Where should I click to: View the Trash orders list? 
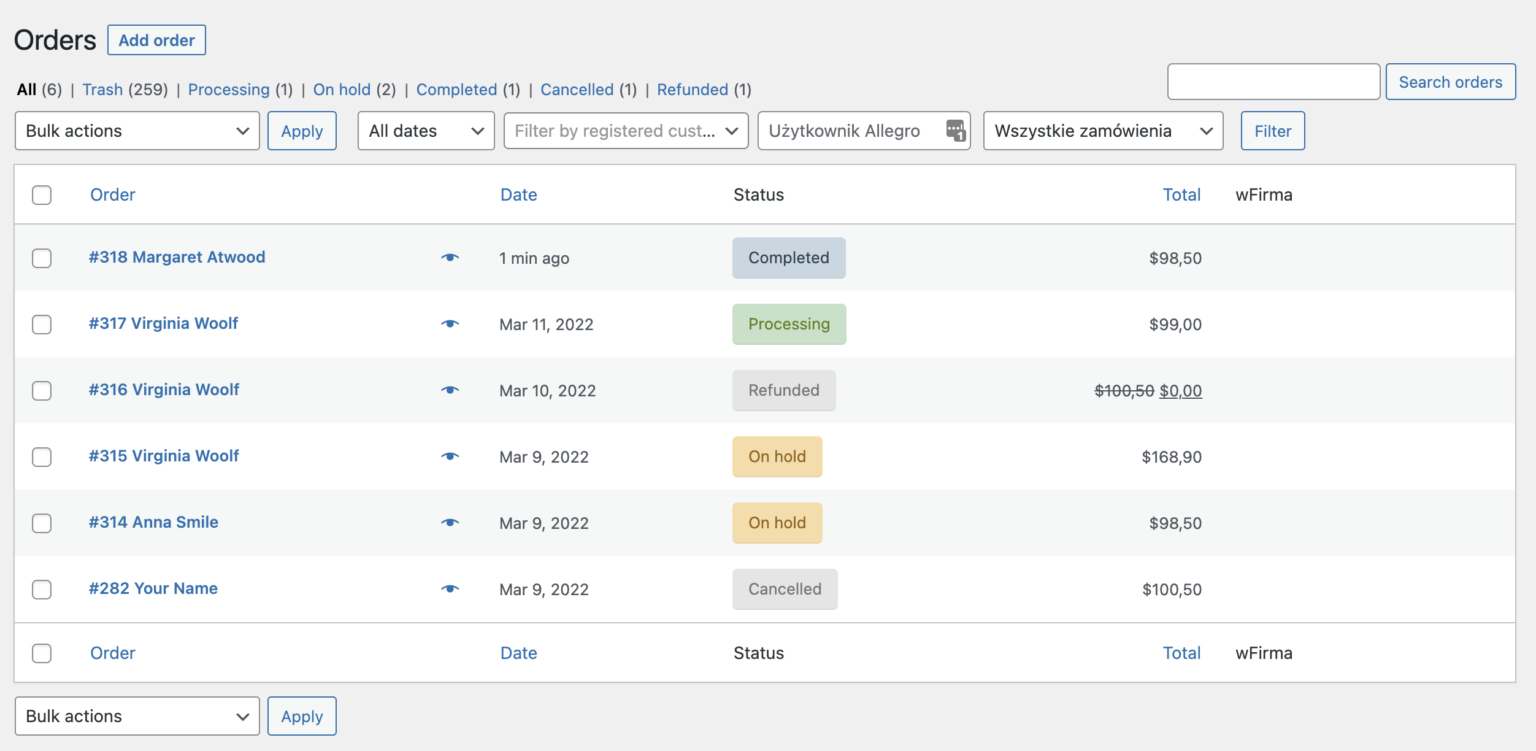(102, 89)
